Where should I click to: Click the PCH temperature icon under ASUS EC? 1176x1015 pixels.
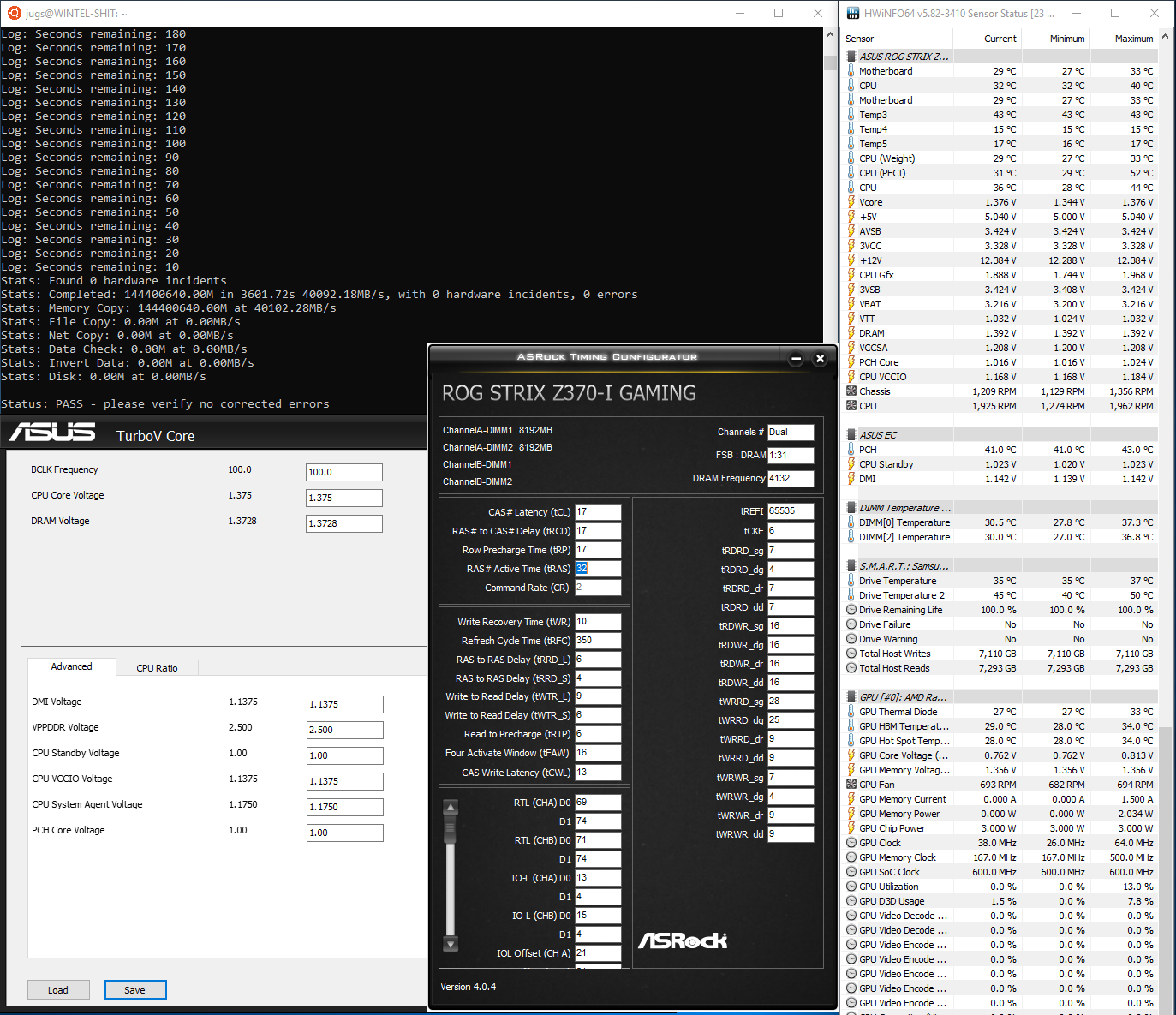pyautogui.click(x=851, y=450)
